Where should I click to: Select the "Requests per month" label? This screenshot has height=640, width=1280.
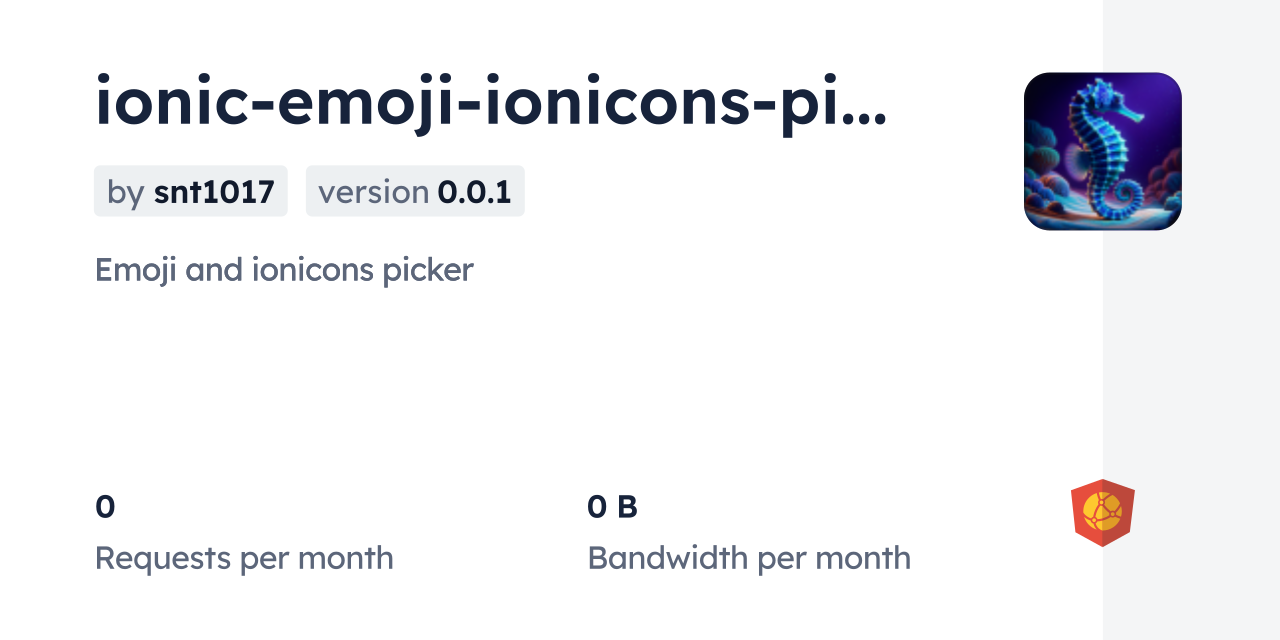[x=244, y=558]
